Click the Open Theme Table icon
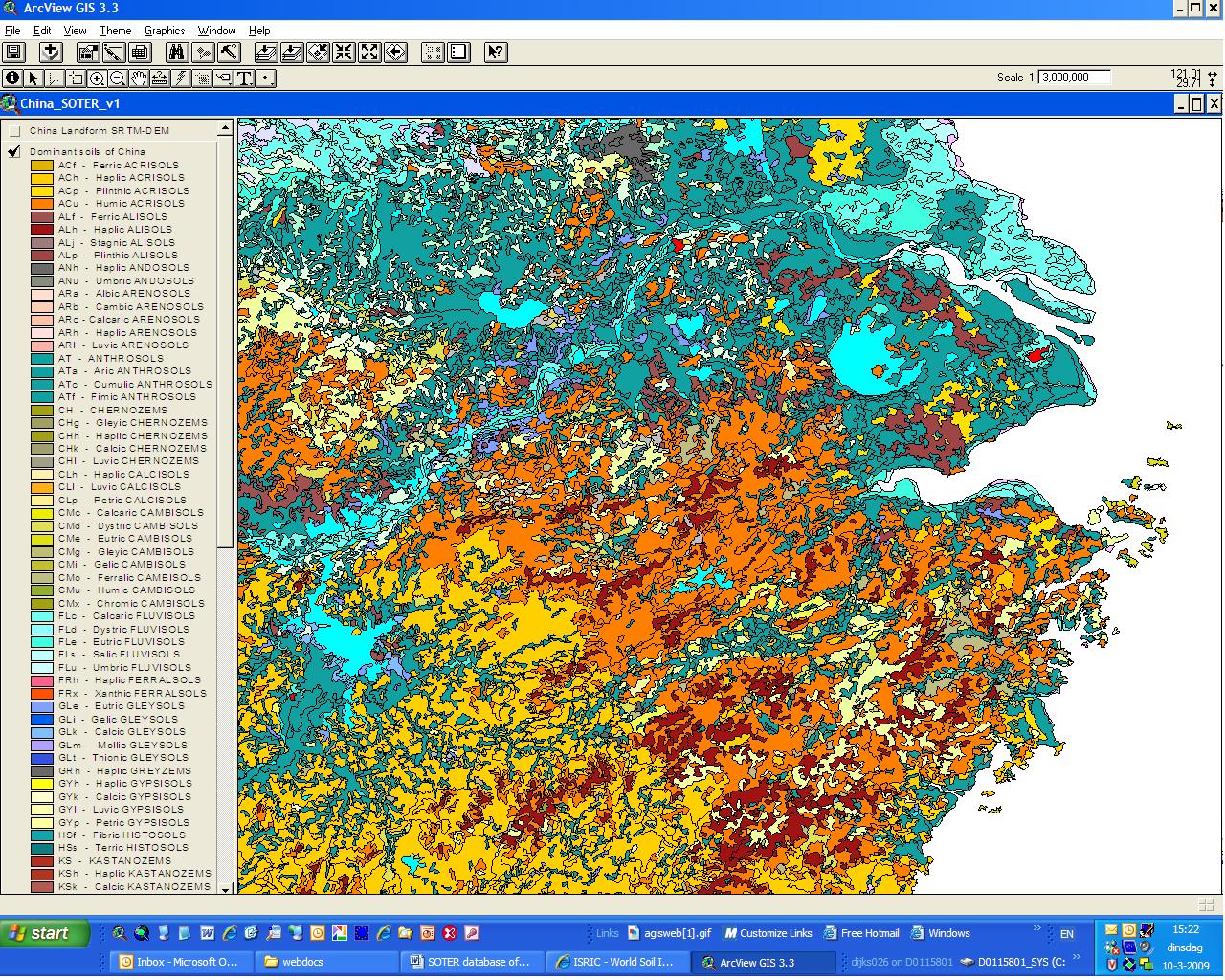1225x980 pixels. [140, 53]
